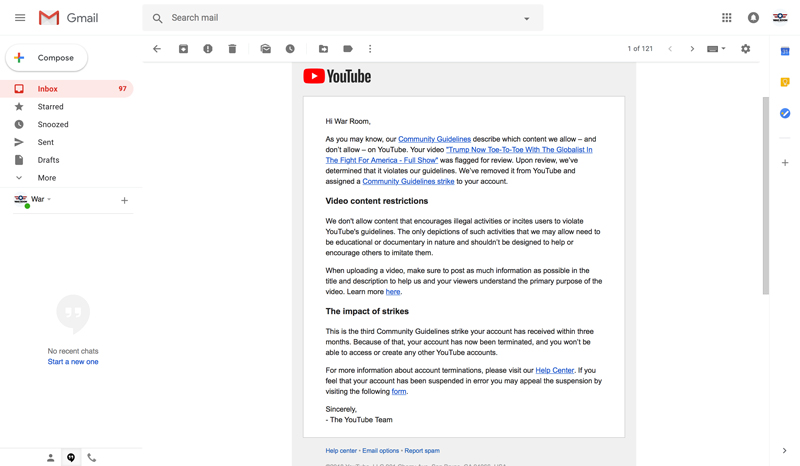Open the contacts person icon
Image resolution: width=800 pixels, height=466 pixels.
[51, 458]
